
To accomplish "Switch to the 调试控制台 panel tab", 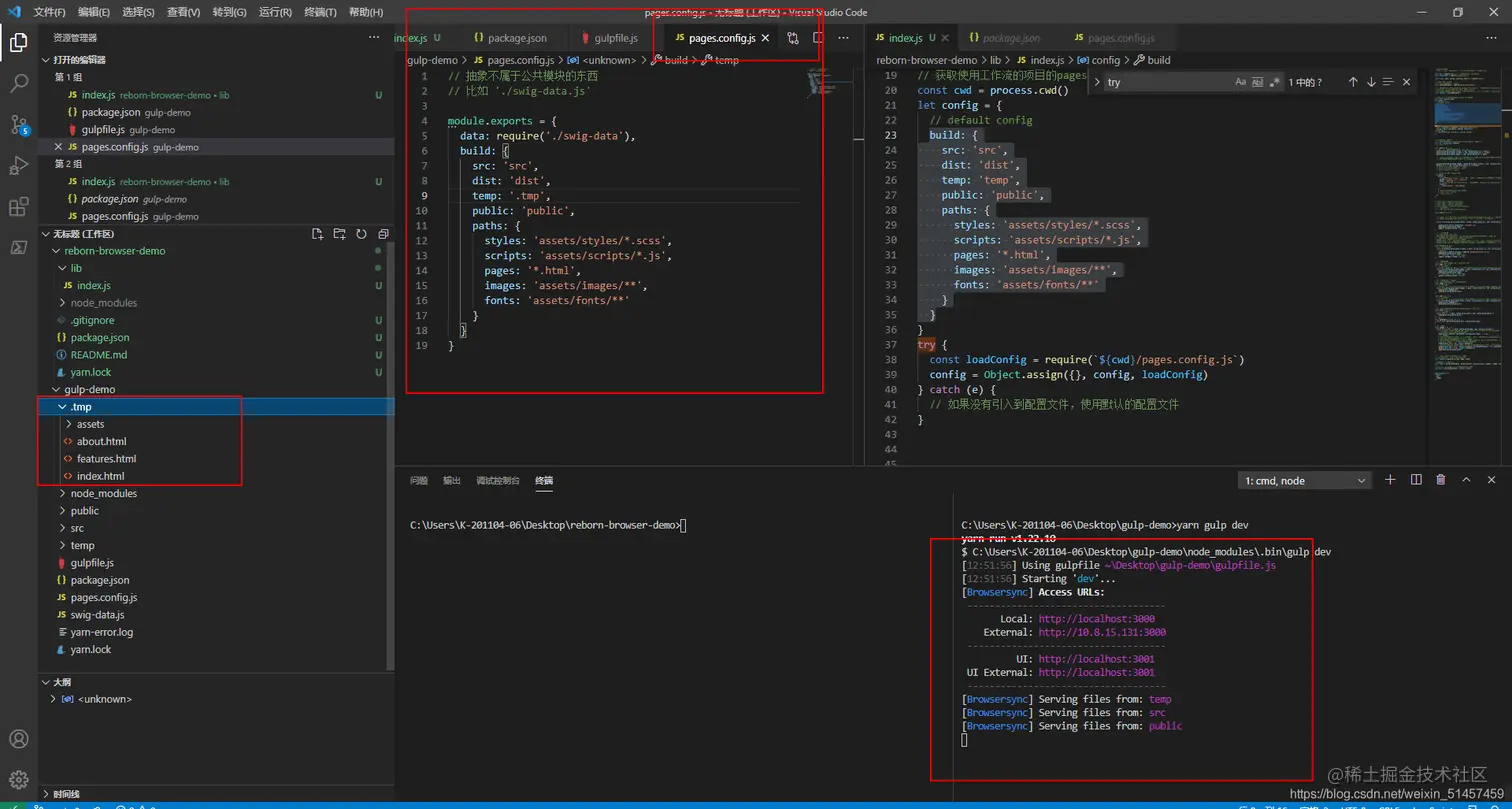I will point(498,481).
